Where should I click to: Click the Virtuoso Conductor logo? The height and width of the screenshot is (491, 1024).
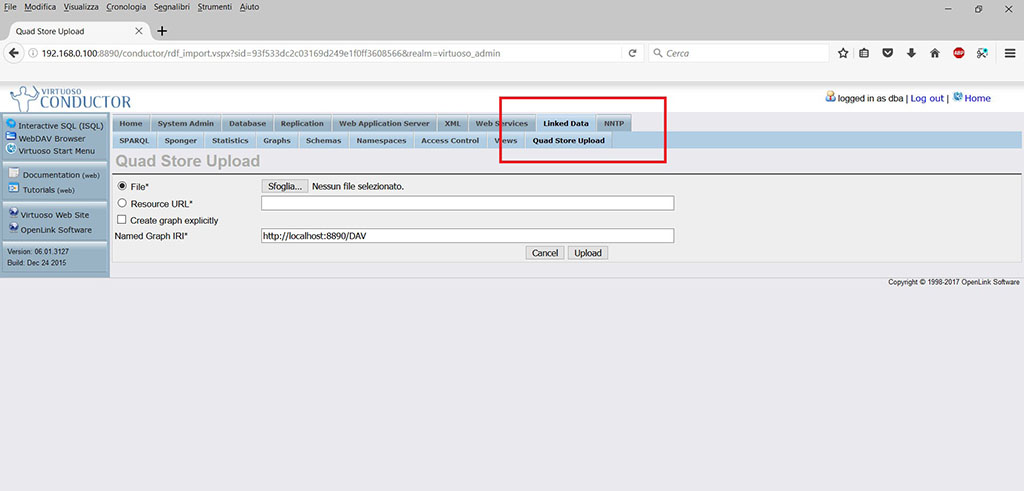pos(71,98)
